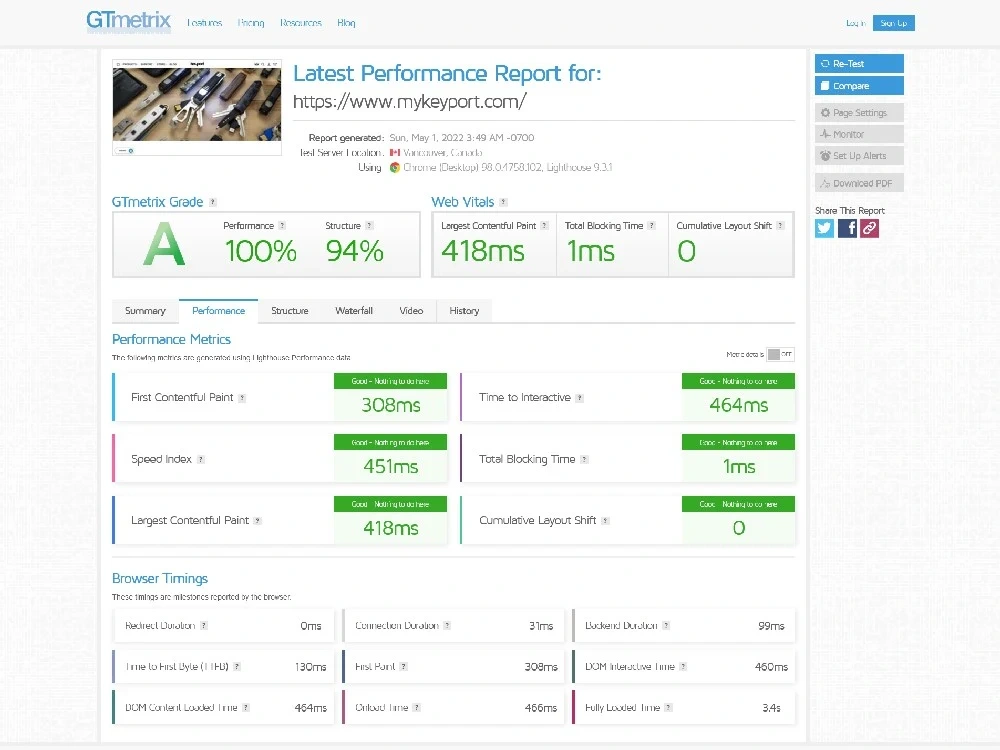The height and width of the screenshot is (750, 1000).
Task: Toggle the Metric data switch
Action: tap(781, 354)
